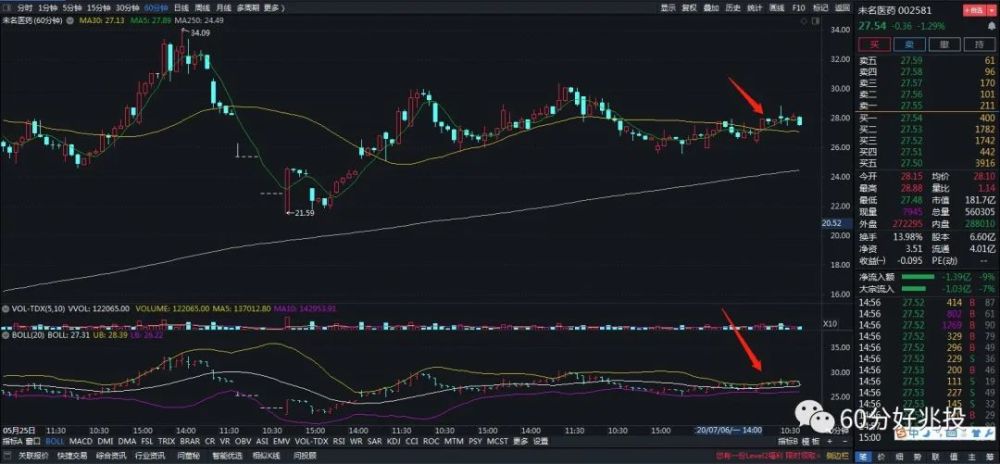
Task: Switch to 周线 weekly chart
Action: [x=202, y=8]
